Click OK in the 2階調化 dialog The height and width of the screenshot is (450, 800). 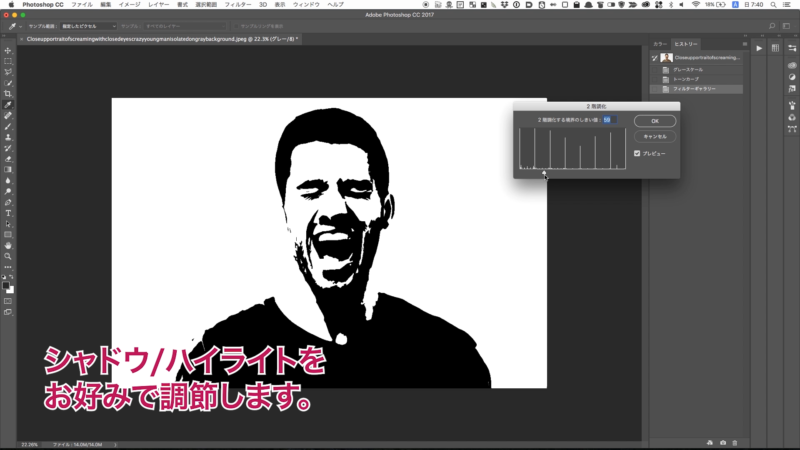[x=655, y=121]
